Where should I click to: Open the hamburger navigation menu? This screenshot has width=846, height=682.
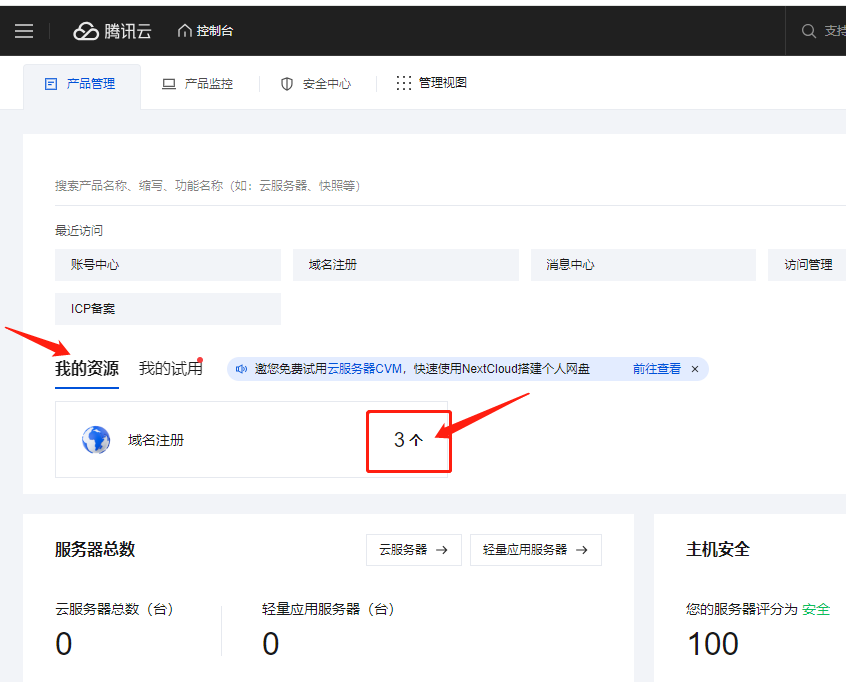(24, 31)
